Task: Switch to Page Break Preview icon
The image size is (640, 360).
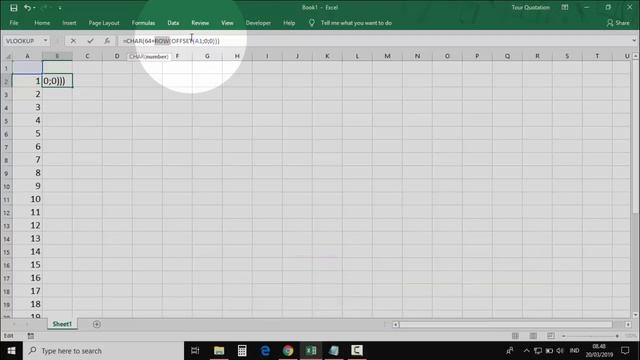Action: click(551, 336)
